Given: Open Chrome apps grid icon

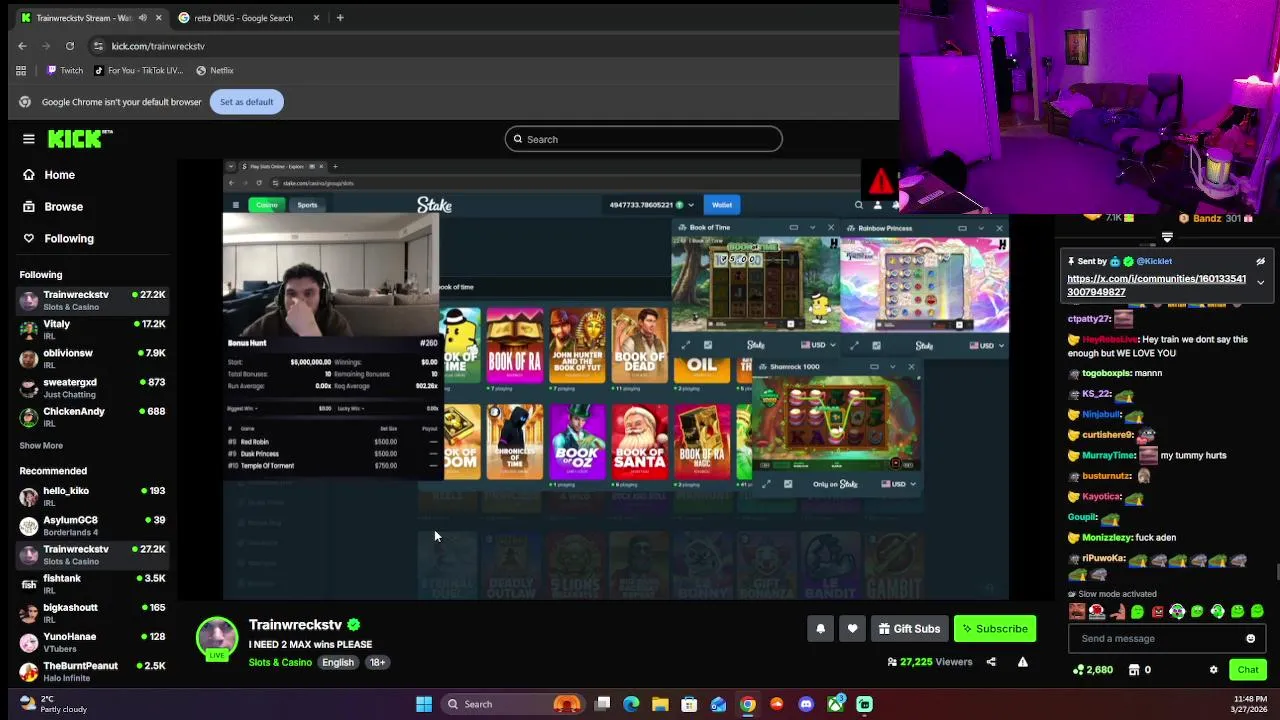Looking at the screenshot, I should (21, 71).
